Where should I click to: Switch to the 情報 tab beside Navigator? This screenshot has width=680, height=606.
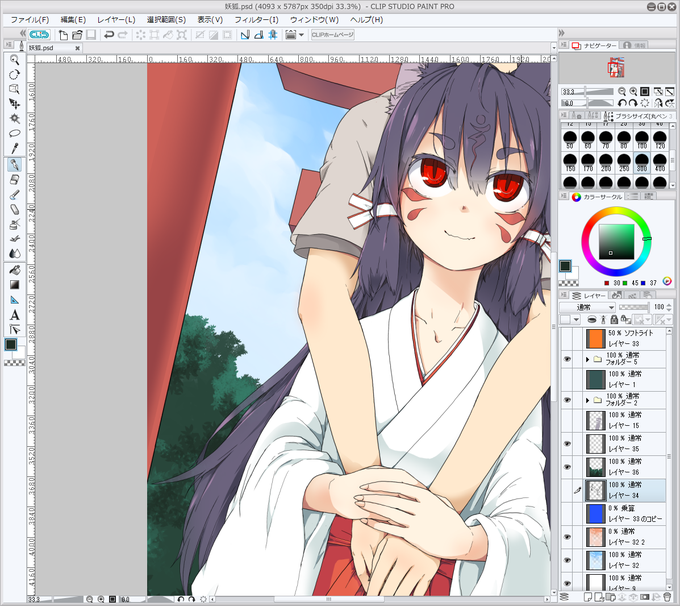(635, 45)
